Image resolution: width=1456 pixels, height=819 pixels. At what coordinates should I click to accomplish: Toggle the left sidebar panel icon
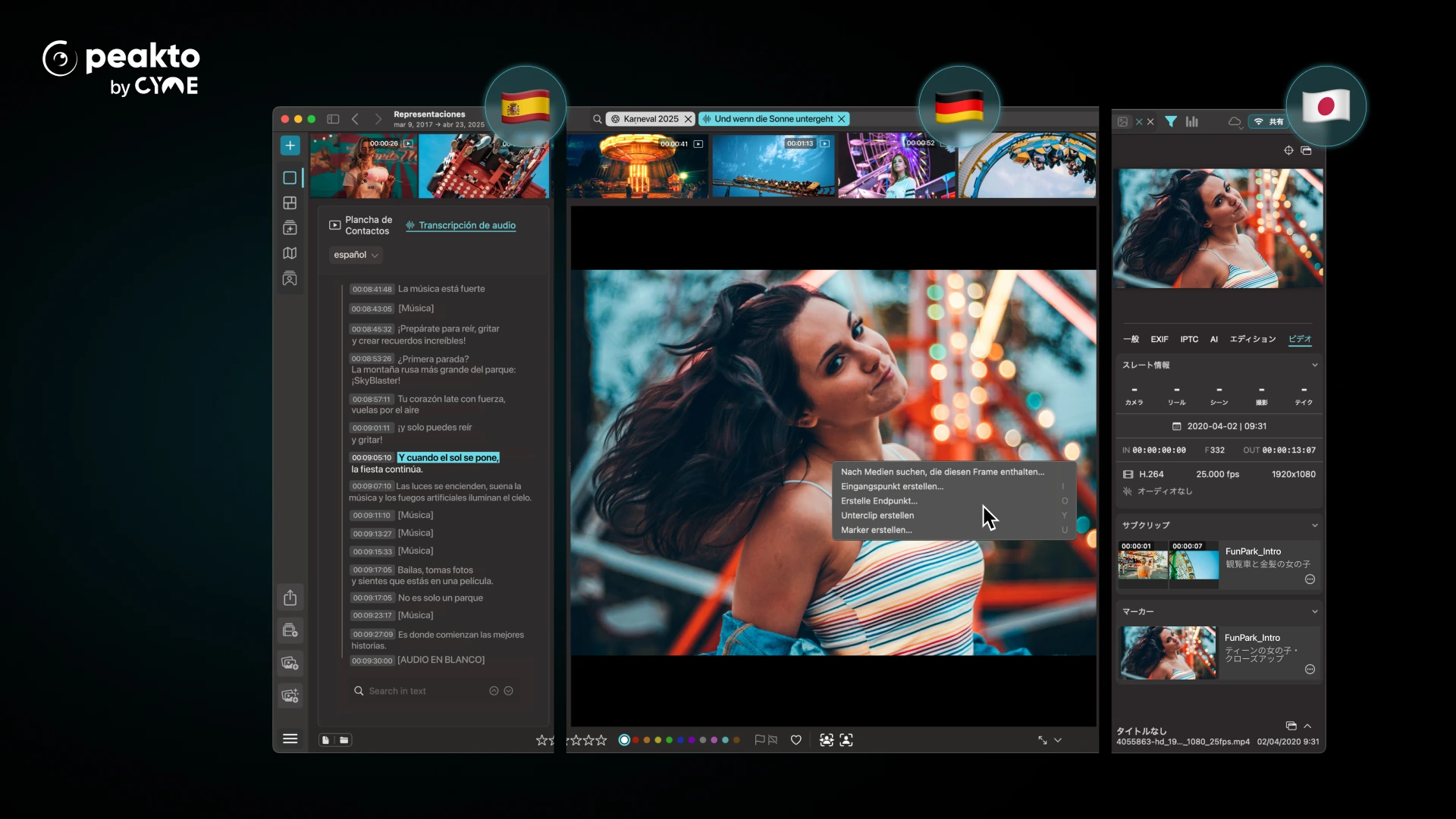pyautogui.click(x=333, y=119)
